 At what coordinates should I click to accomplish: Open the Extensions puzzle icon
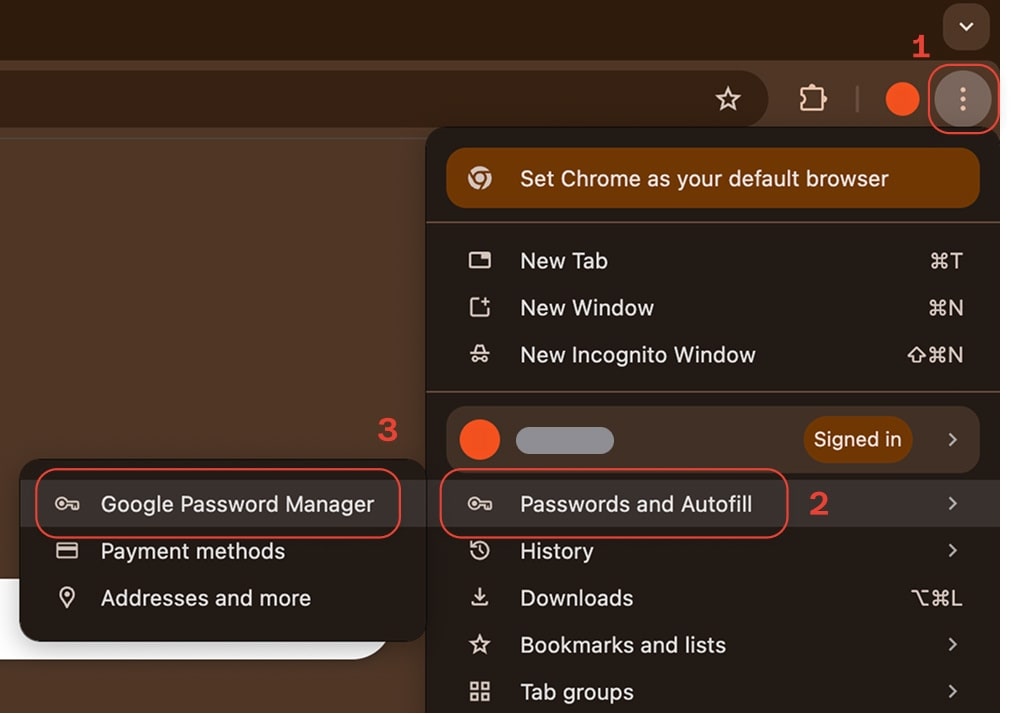click(x=812, y=99)
